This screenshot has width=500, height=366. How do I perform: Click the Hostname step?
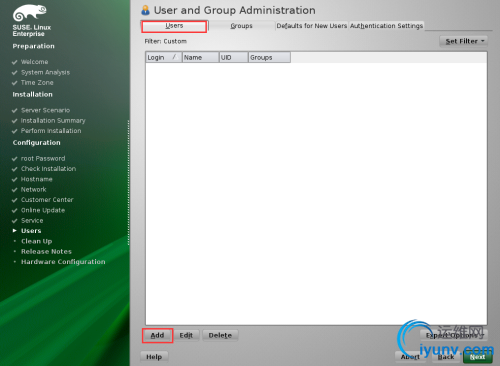37,179
